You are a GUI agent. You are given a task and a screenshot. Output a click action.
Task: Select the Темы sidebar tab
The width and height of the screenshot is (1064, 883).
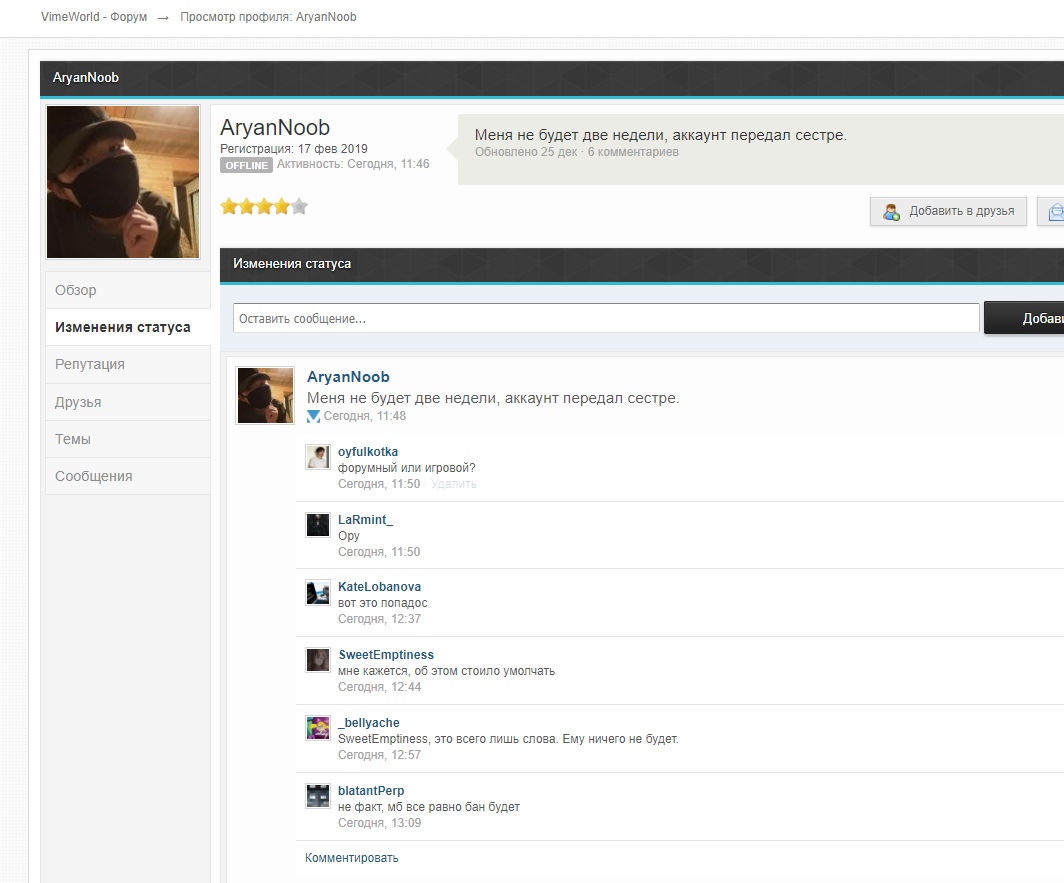73,439
